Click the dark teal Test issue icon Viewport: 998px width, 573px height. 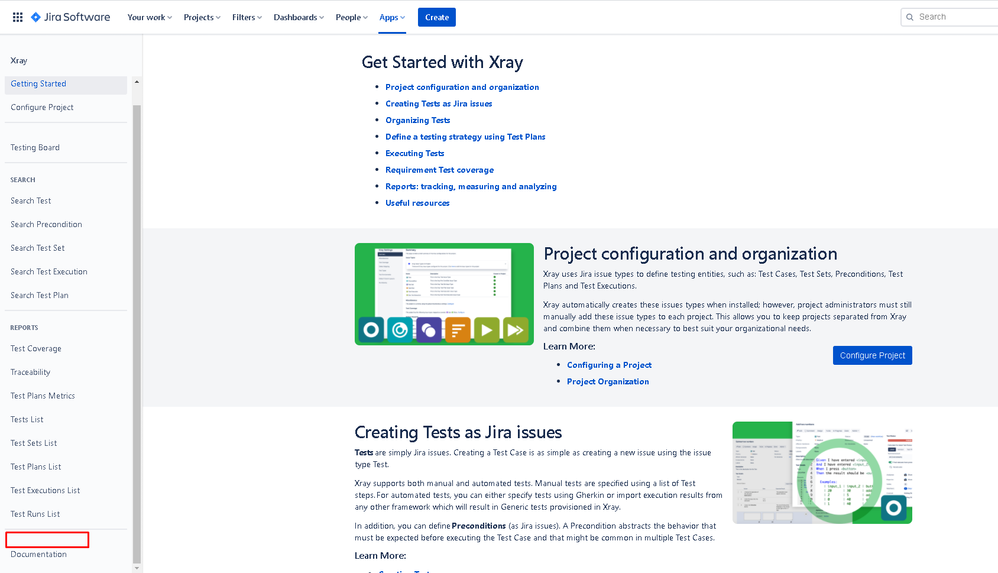(371, 330)
